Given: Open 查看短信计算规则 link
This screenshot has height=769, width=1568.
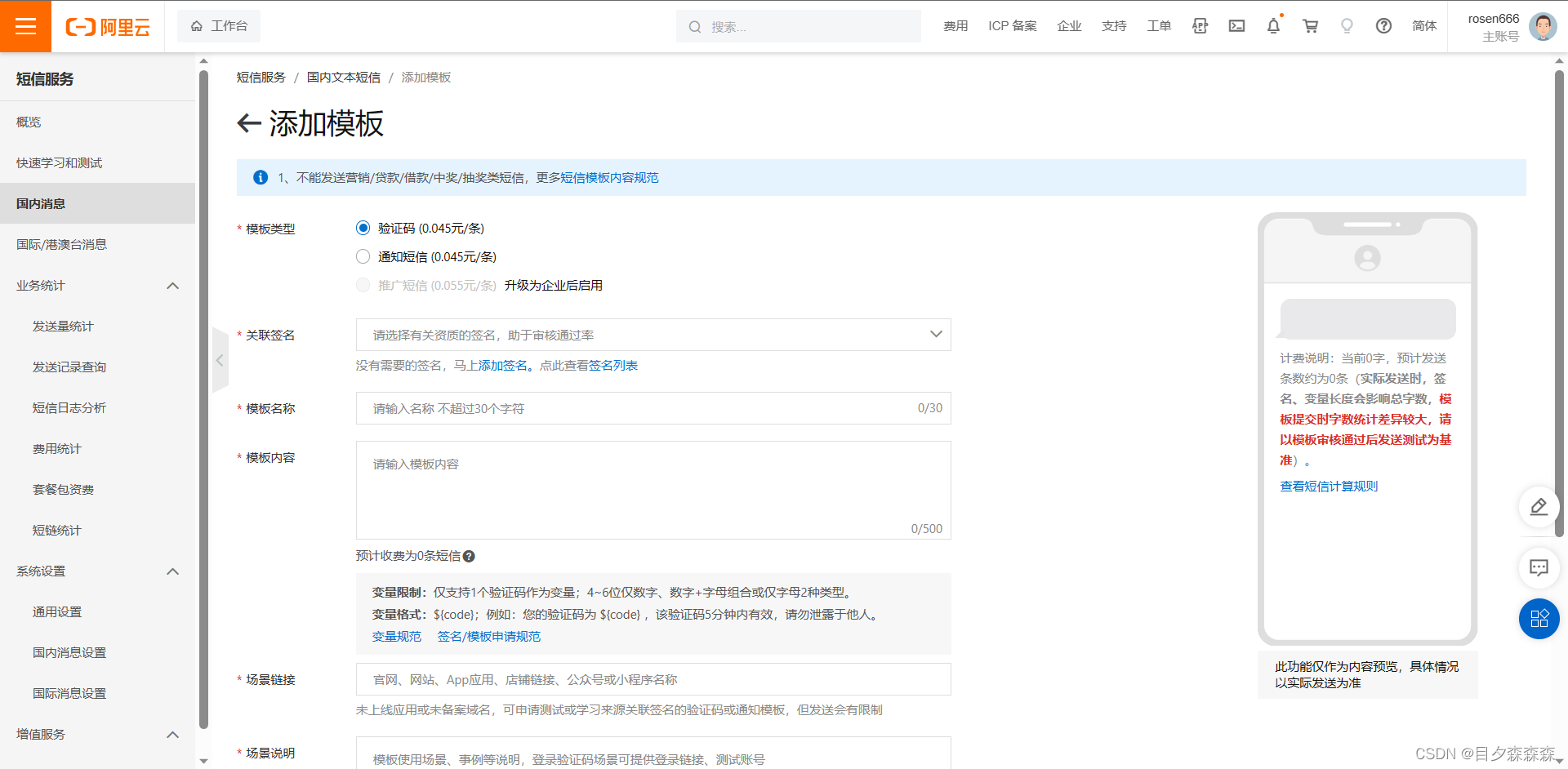Looking at the screenshot, I should pos(1328,486).
